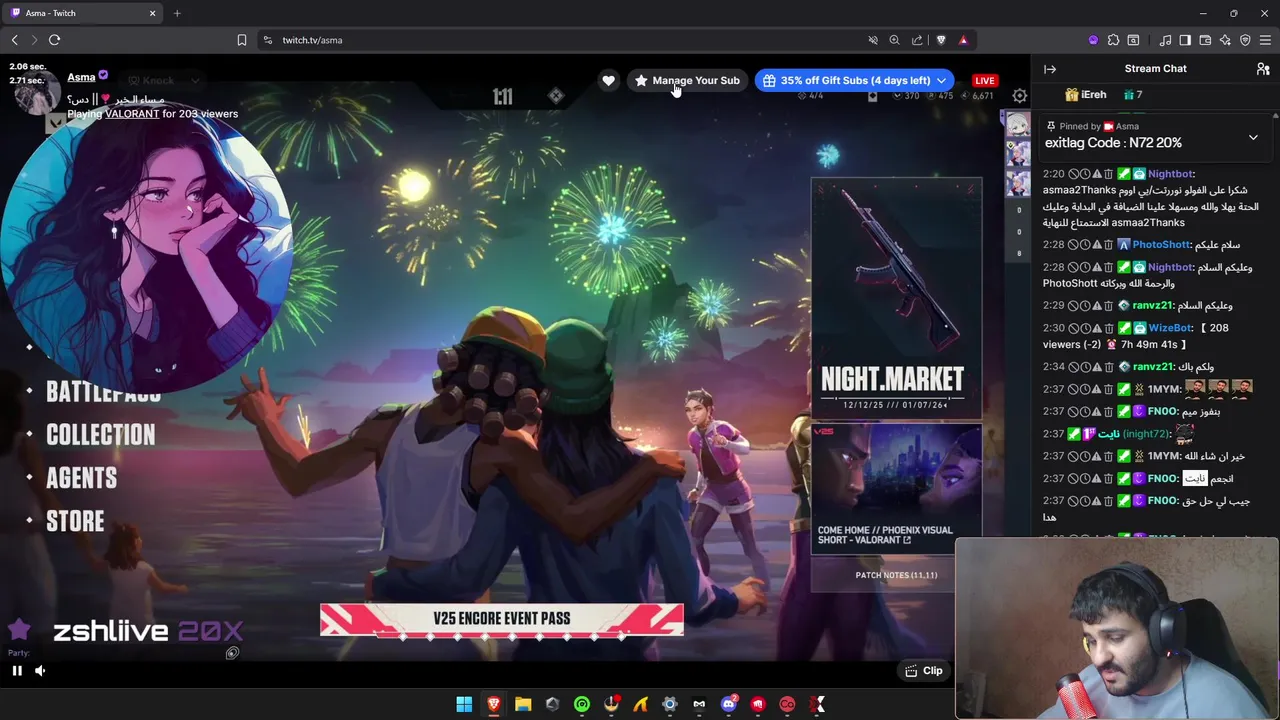Delete WizeBot's 2:30 message via trash icon
The width and height of the screenshot is (1280, 720).
point(1108,328)
